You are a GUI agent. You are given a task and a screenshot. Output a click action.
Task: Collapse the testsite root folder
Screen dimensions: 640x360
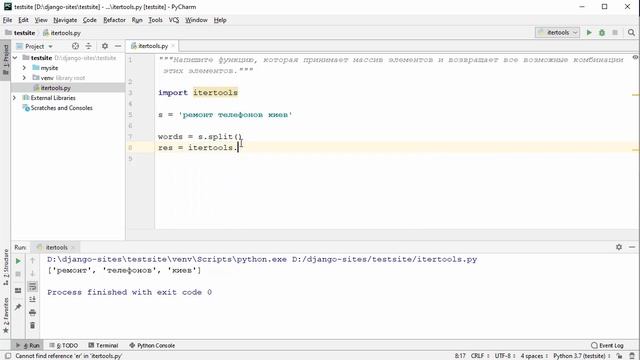point(15,58)
